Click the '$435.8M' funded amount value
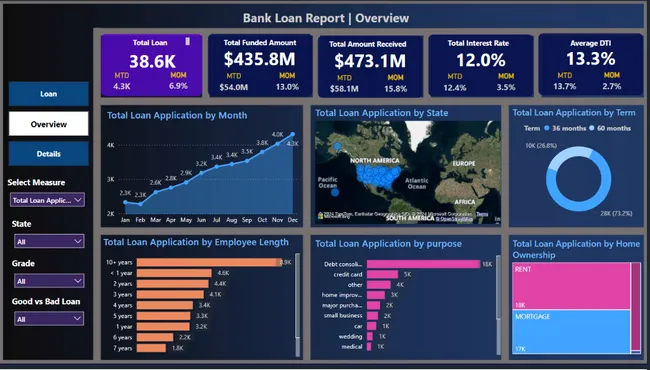 click(x=260, y=59)
